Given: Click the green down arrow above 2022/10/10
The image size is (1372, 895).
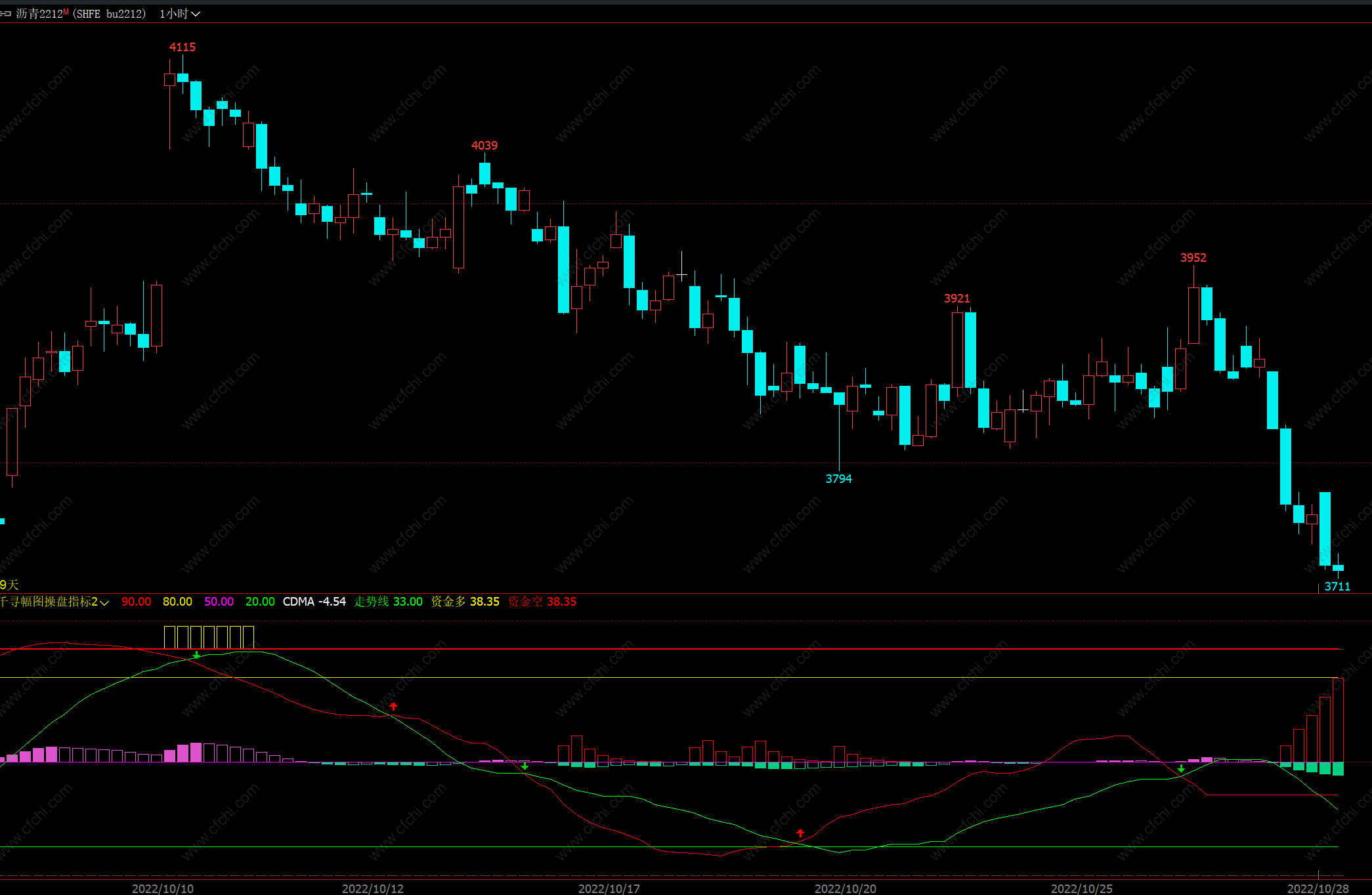Looking at the screenshot, I should pyautogui.click(x=196, y=655).
